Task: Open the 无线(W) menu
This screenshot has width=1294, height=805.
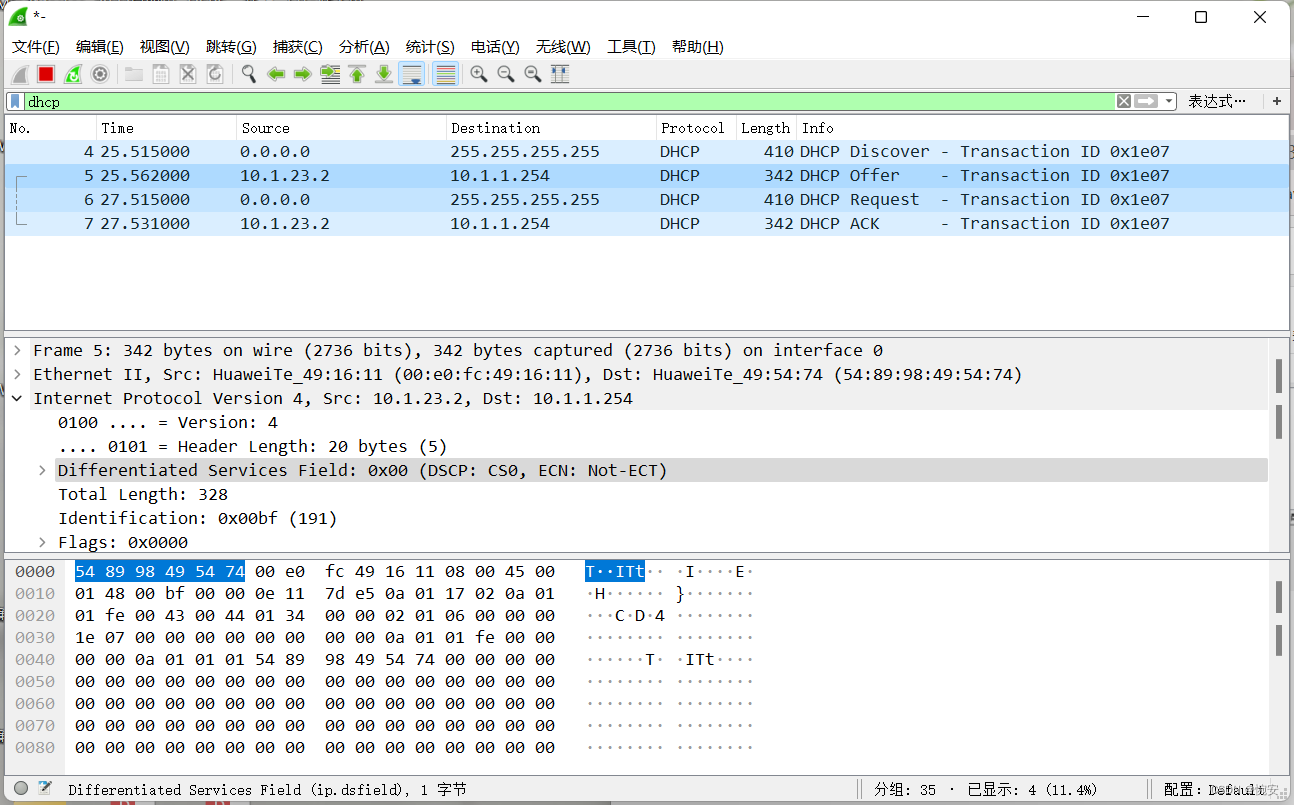Action: click(563, 47)
